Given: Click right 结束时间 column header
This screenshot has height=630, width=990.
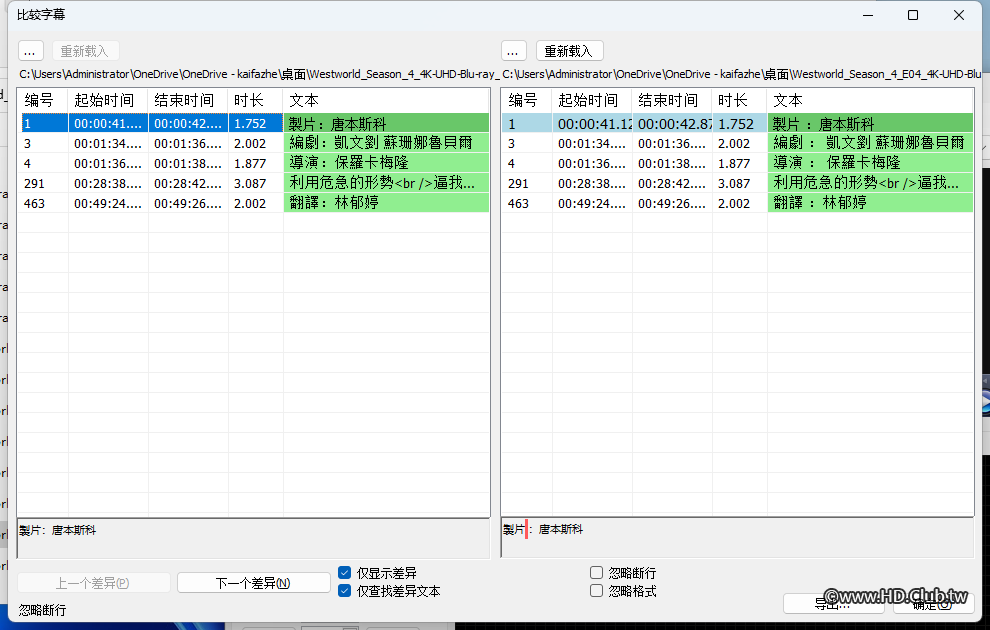Looking at the screenshot, I should [672, 100].
